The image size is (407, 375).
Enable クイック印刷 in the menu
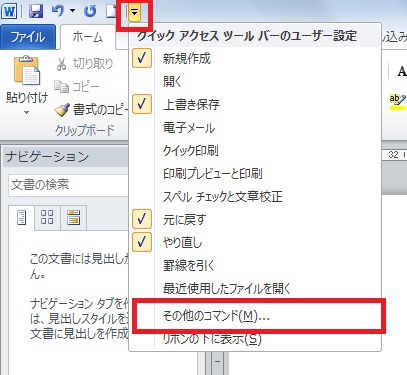tap(255, 150)
